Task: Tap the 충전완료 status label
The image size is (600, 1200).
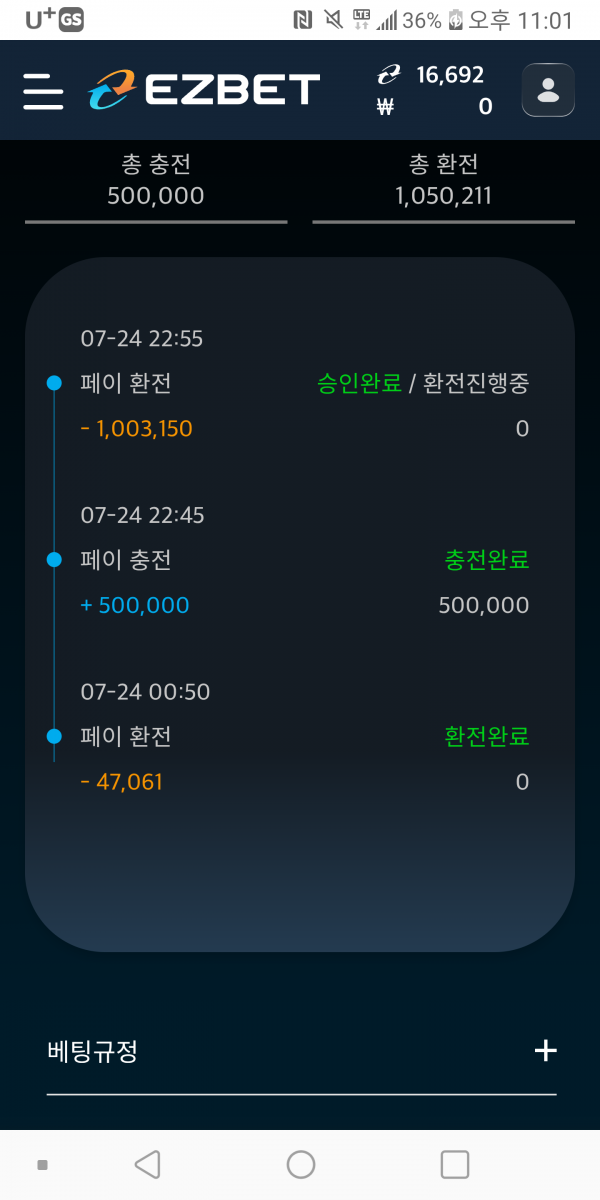Action: pos(487,560)
